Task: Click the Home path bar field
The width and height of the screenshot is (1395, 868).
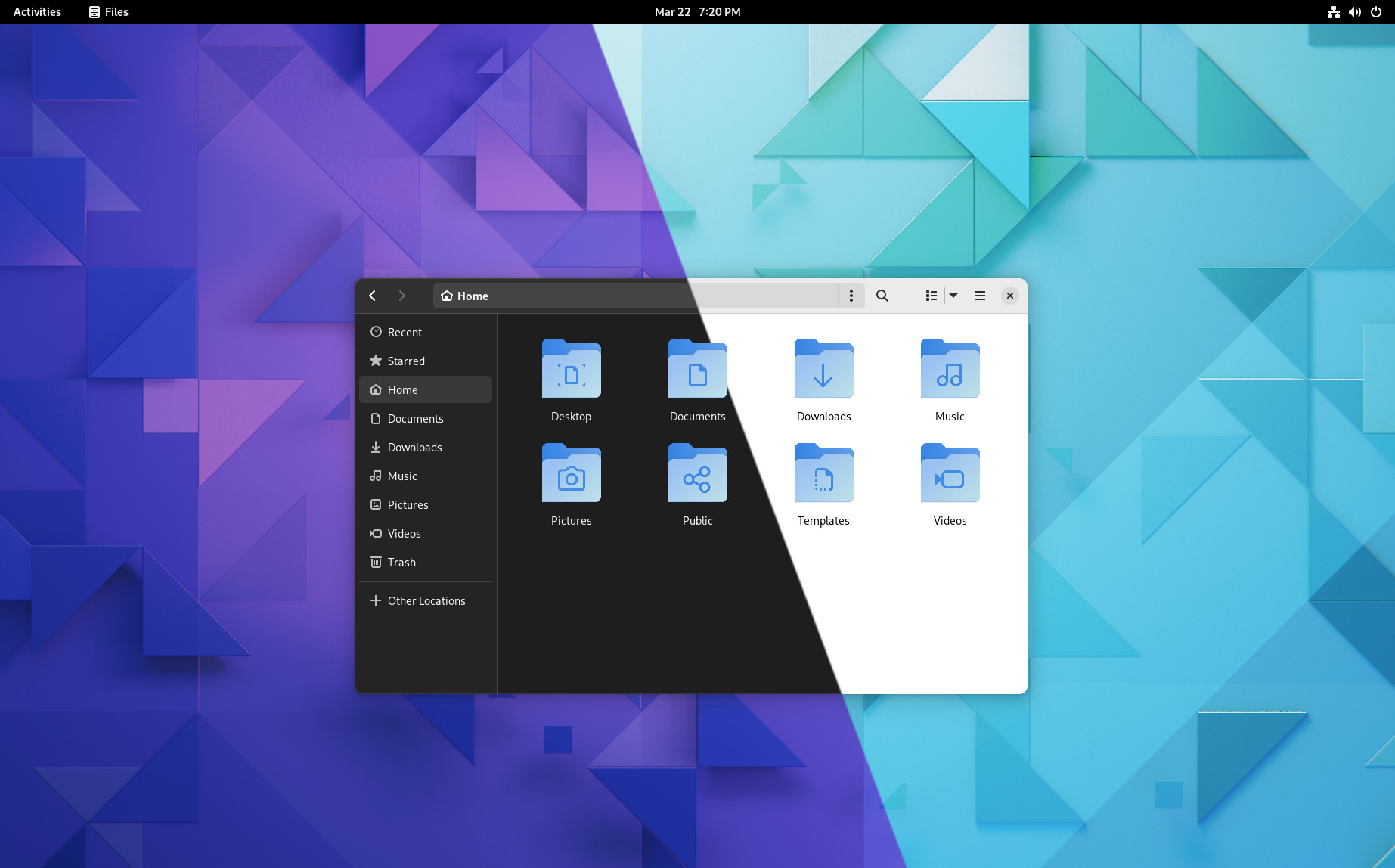Action: pos(636,296)
